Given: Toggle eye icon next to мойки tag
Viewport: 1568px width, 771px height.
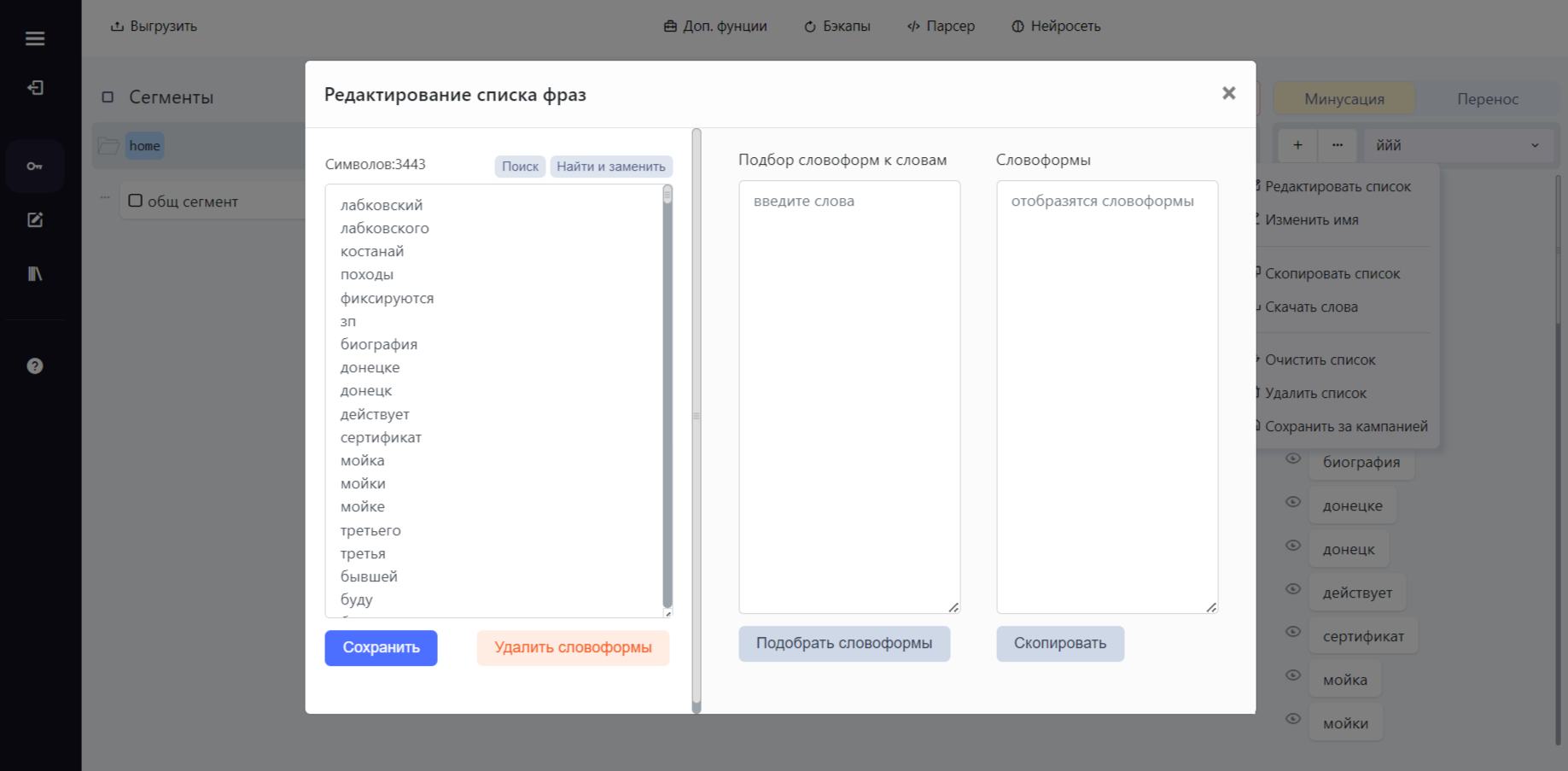Looking at the screenshot, I should [x=1293, y=719].
